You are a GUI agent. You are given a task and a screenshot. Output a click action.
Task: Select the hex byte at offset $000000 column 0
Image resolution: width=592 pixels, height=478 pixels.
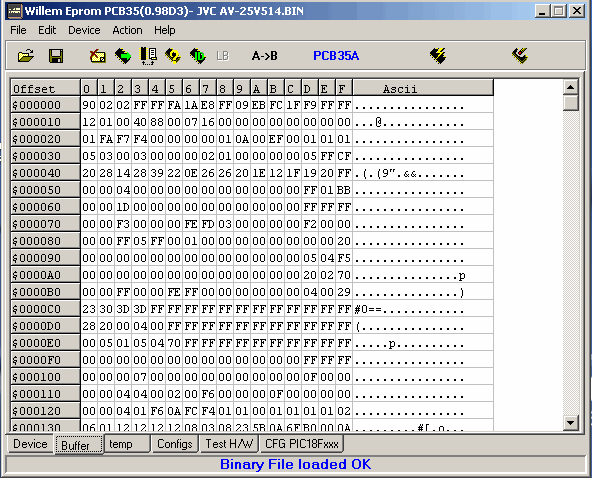coord(89,105)
